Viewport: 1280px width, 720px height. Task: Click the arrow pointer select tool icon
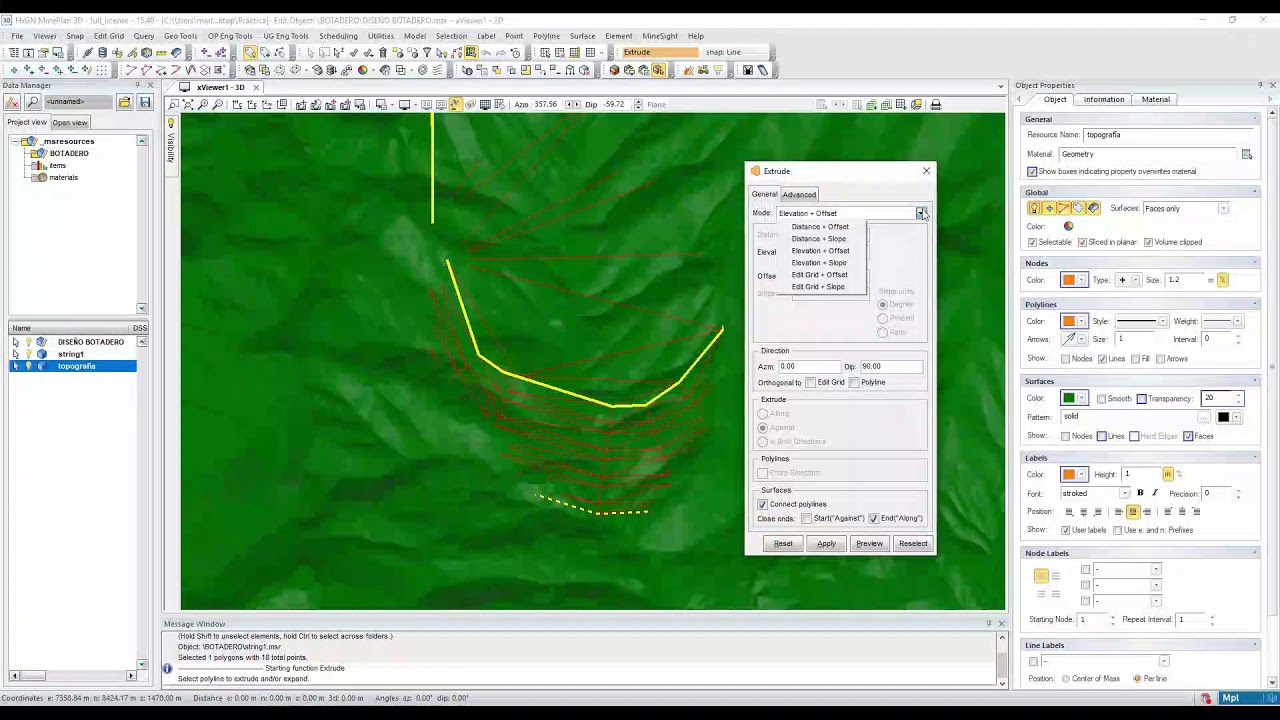310,52
